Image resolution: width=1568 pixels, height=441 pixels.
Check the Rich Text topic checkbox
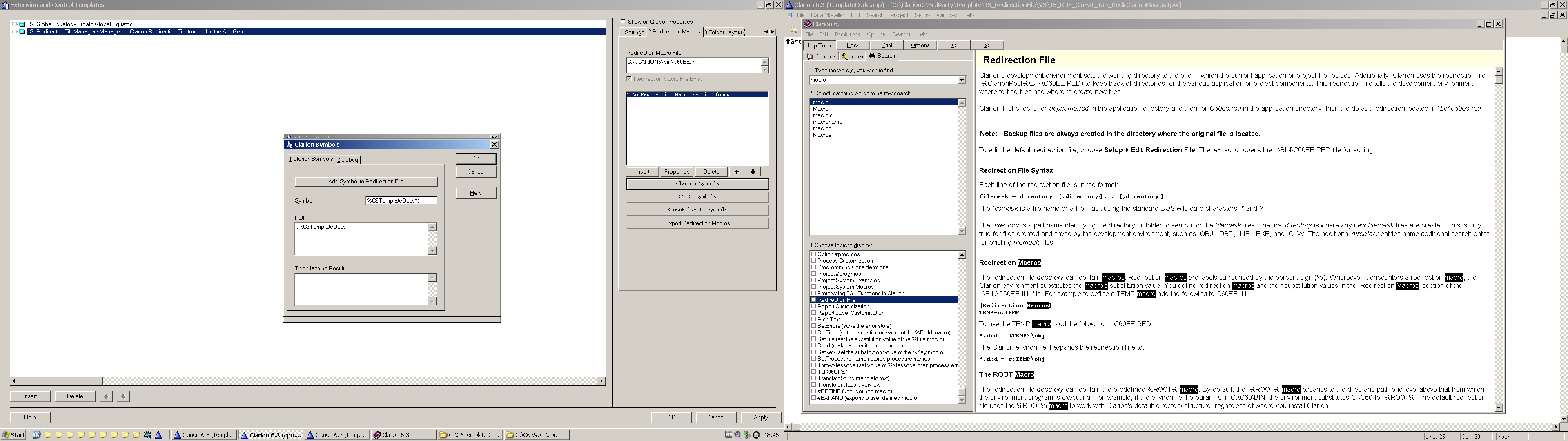pyautogui.click(x=813, y=319)
